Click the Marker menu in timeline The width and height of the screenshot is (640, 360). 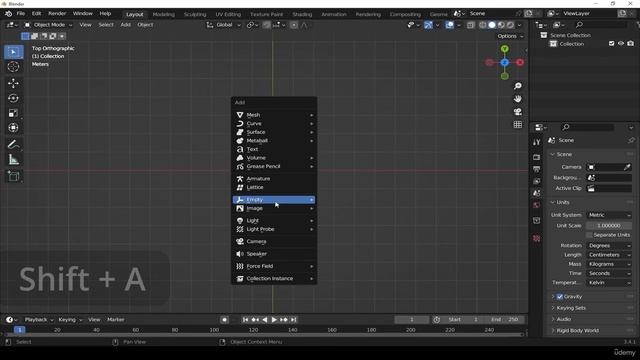(116, 320)
